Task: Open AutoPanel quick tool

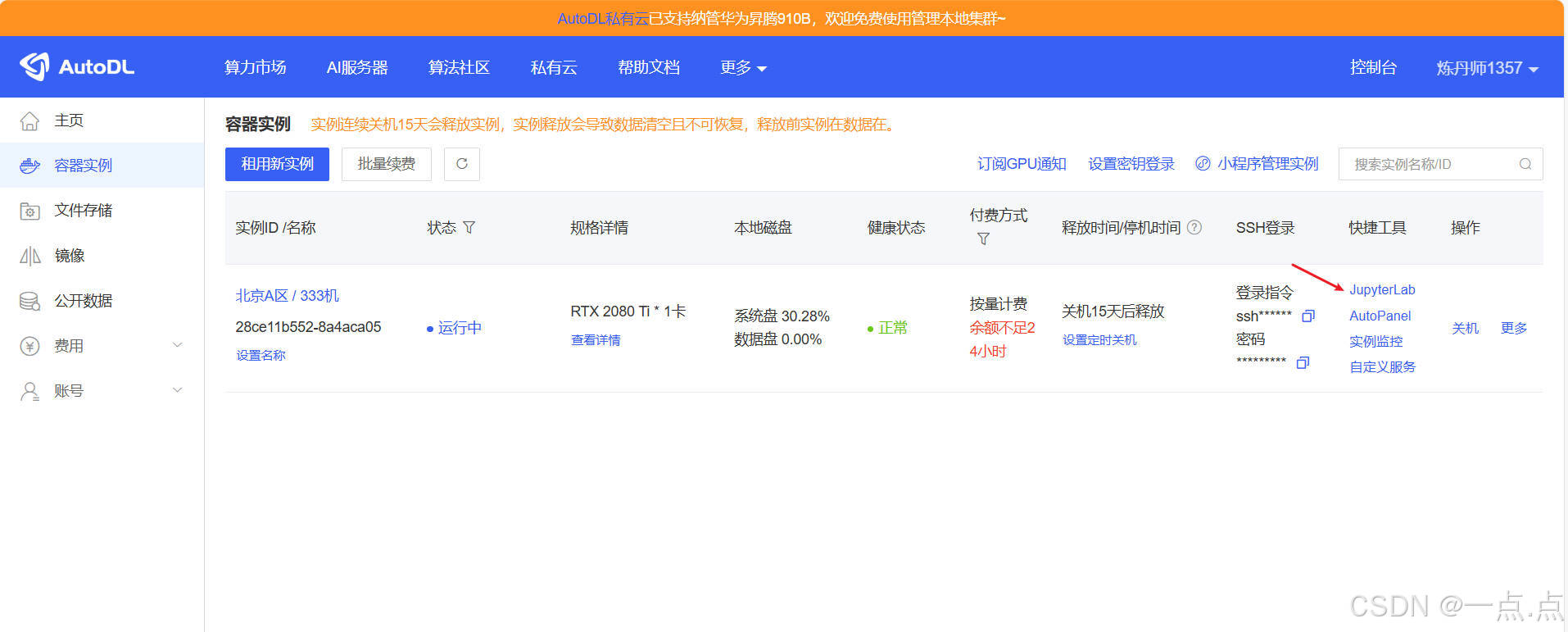Action: click(1380, 316)
